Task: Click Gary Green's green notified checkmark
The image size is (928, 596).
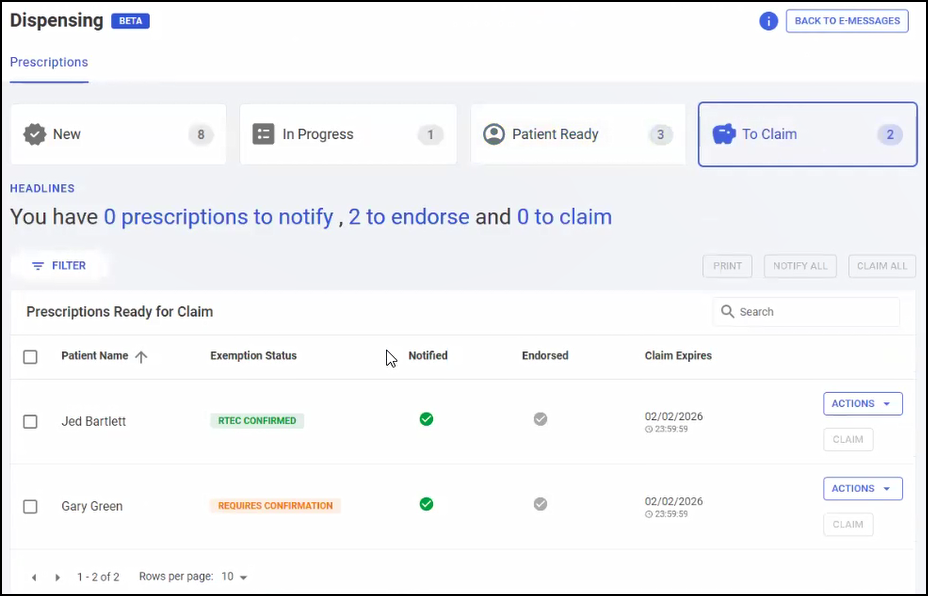Action: pos(426,504)
